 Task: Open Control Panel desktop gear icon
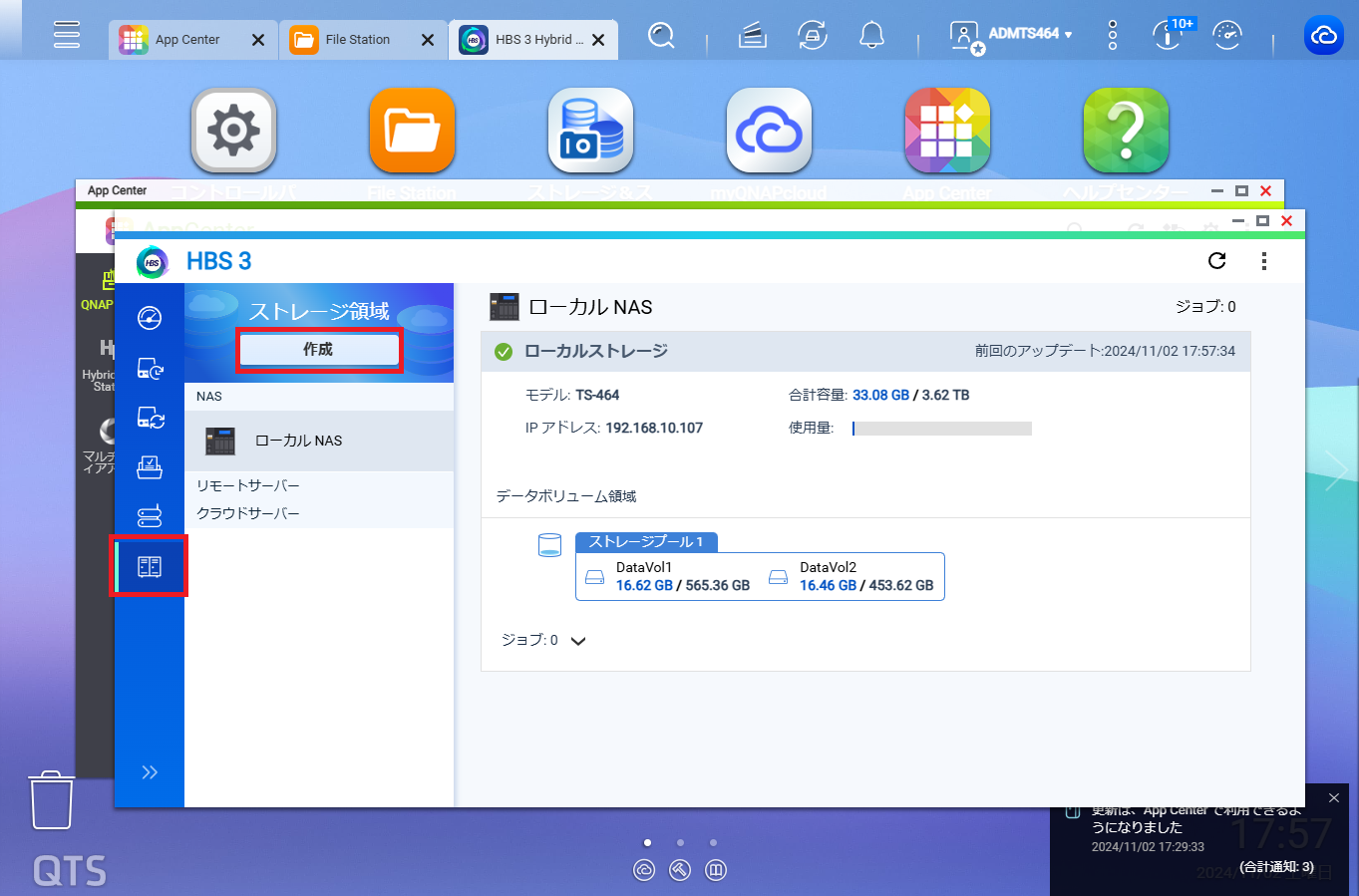coord(233,131)
